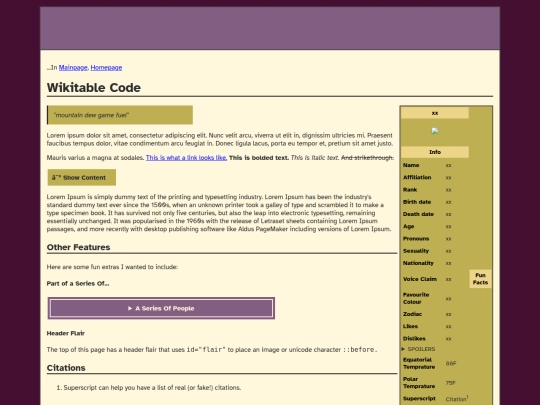Viewport: 540px width, 405px height.
Task: Click the 'And strikethrough.' sample text
Action: coord(367,158)
